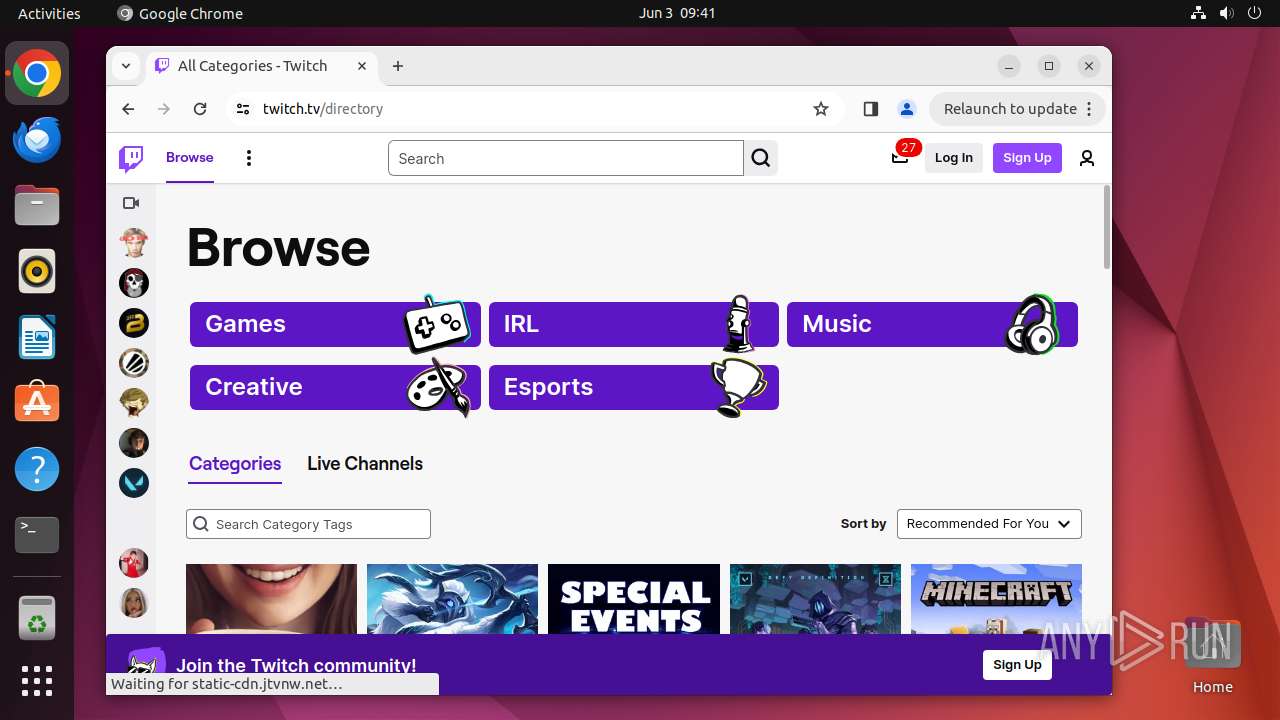Viewport: 1280px width, 720px height.
Task: Open a new browser tab
Action: [398, 66]
